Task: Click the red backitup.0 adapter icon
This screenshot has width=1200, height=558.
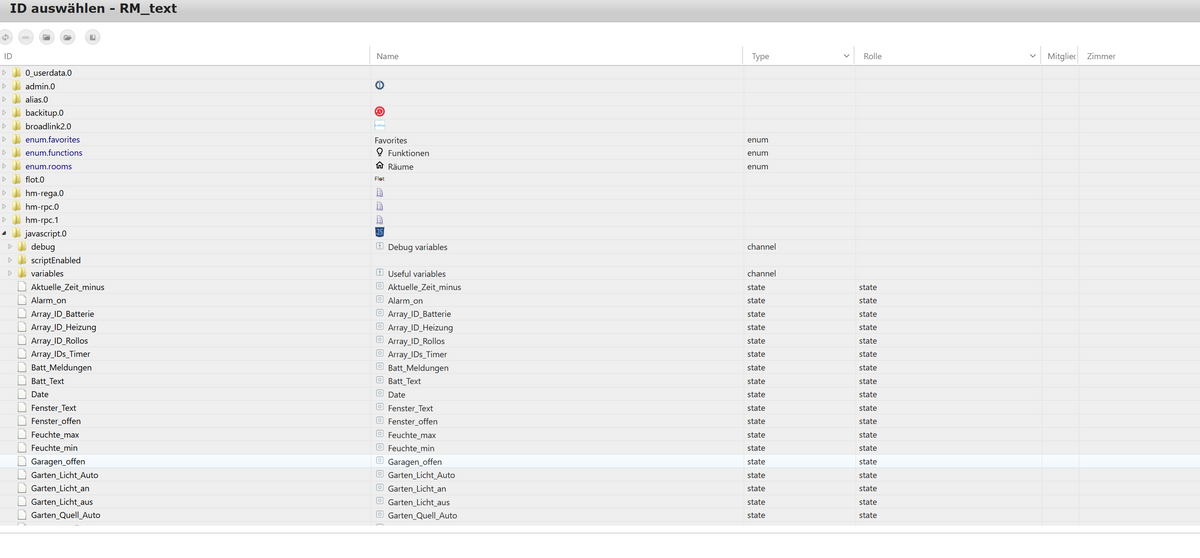Action: coord(380,112)
